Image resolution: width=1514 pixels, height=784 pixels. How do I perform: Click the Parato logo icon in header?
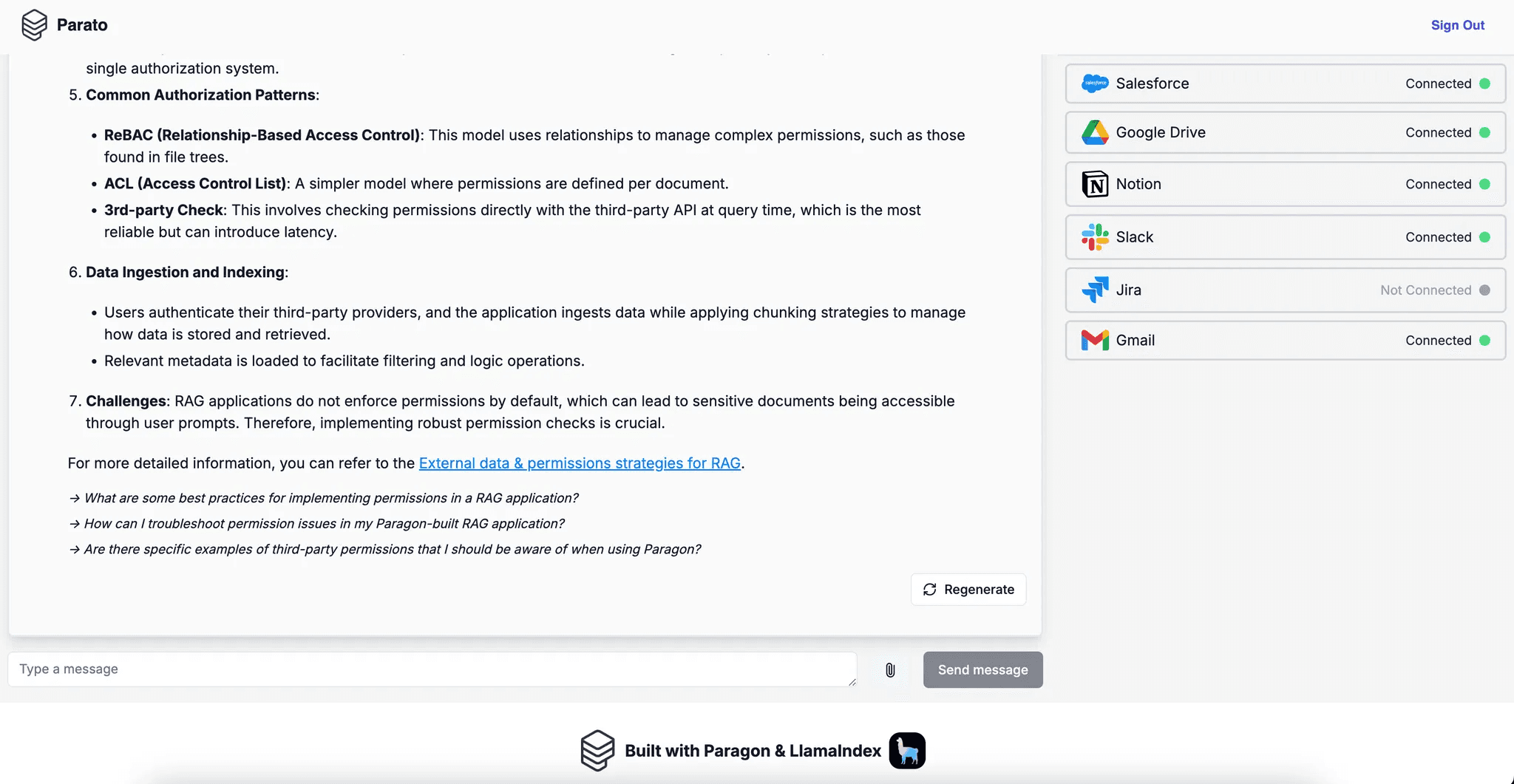(x=34, y=25)
